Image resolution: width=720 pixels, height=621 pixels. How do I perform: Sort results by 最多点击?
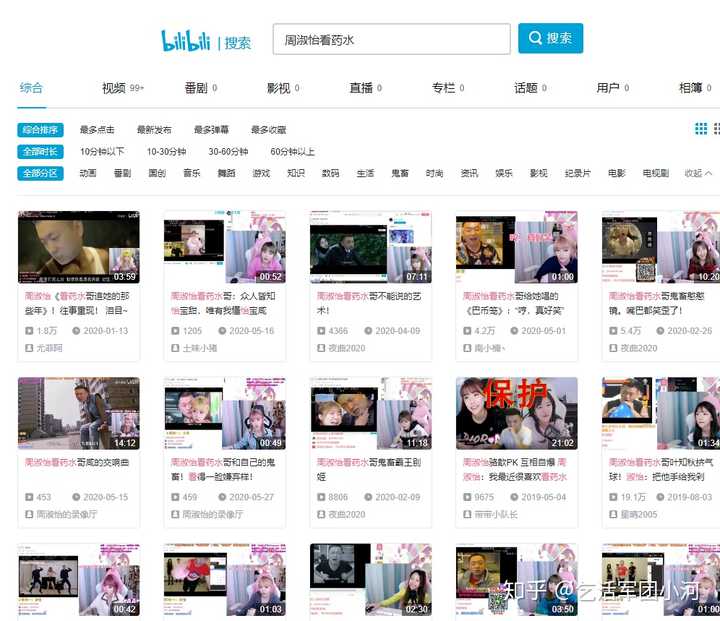click(97, 130)
